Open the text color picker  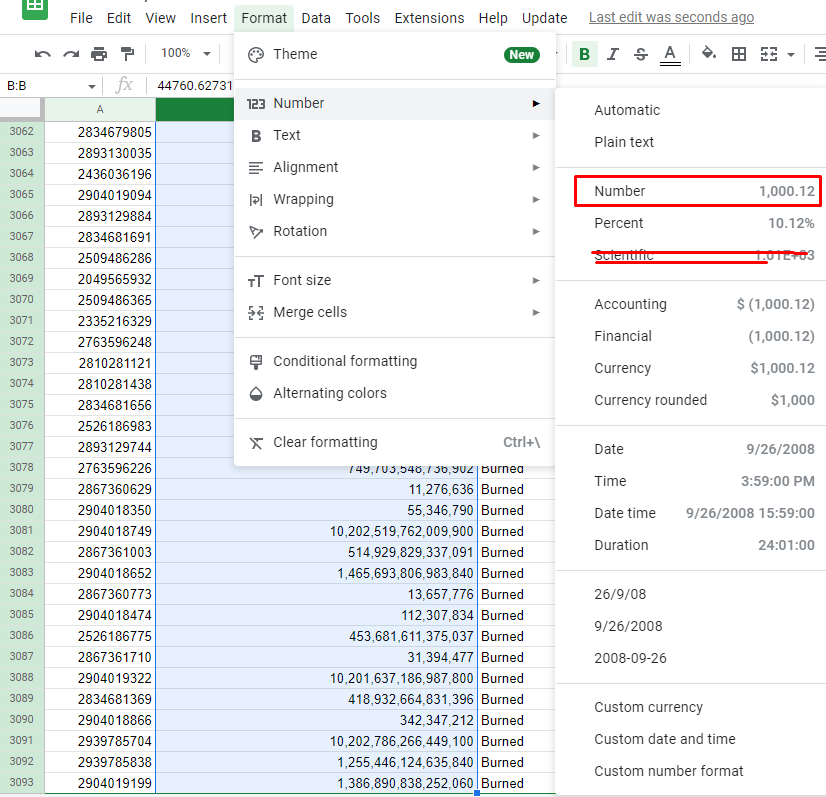[x=670, y=54]
